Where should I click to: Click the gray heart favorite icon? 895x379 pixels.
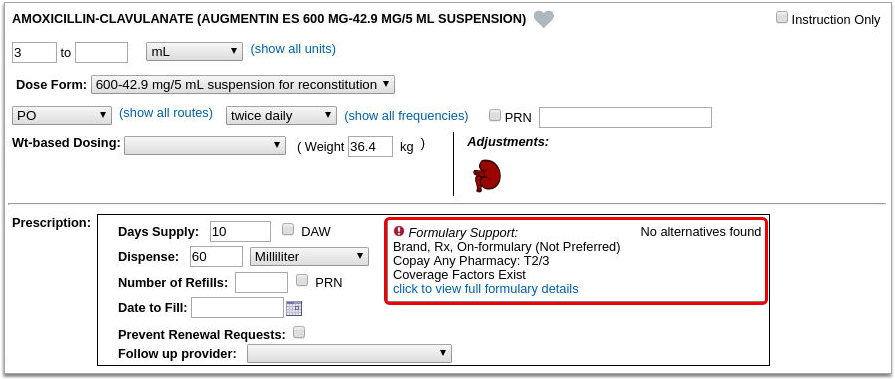click(x=543, y=19)
